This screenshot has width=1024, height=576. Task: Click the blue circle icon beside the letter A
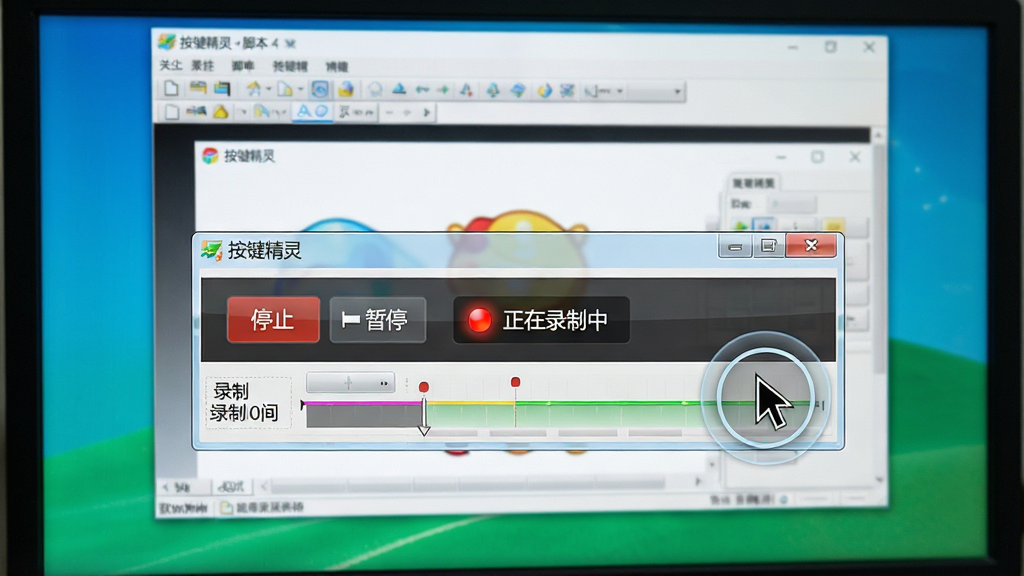click(321, 112)
